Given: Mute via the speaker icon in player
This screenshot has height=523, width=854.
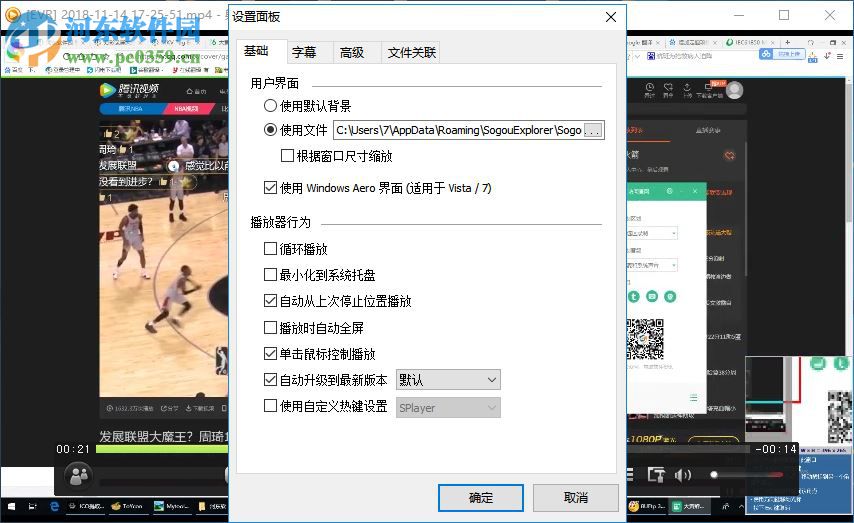Looking at the screenshot, I should [x=682, y=475].
